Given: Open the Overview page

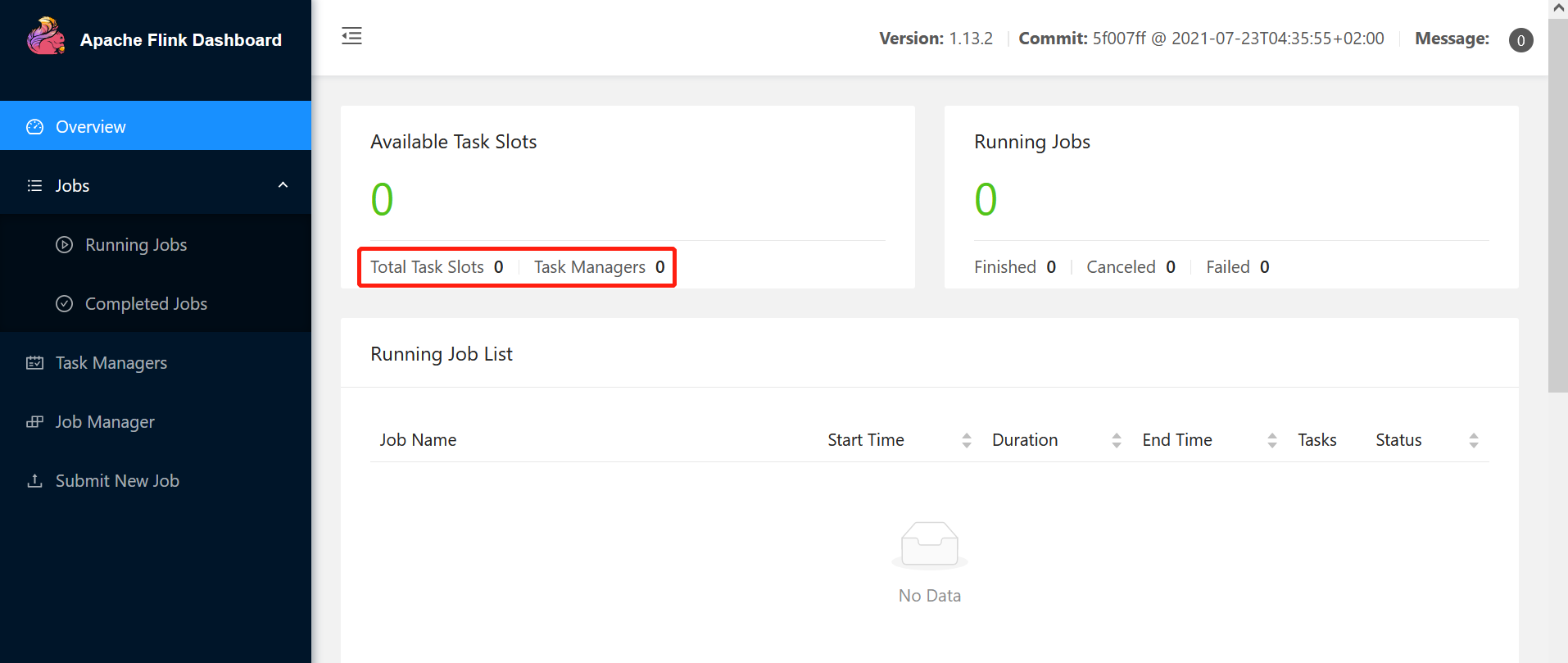Looking at the screenshot, I should (156, 126).
